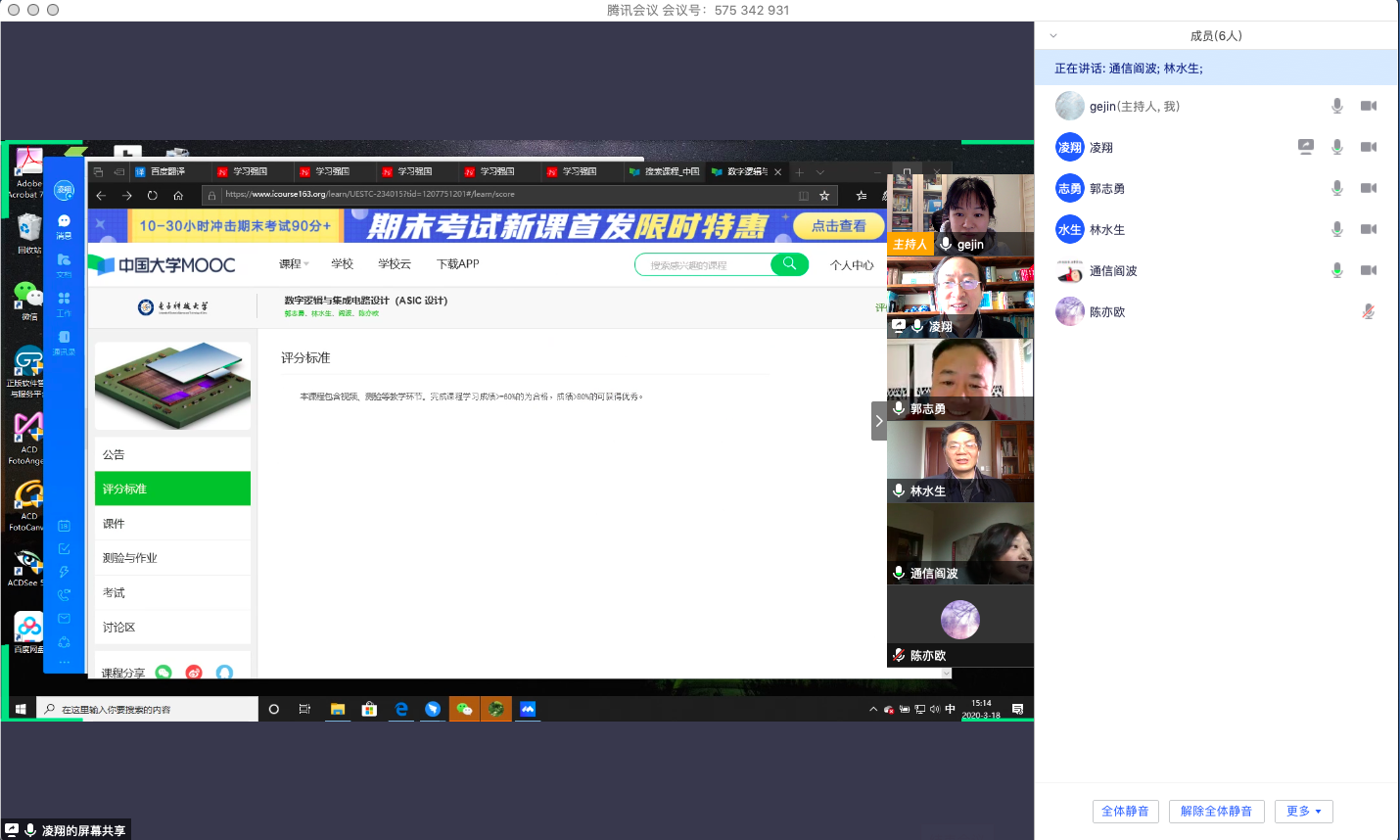Click the screen-share icon beside 凌翔

[x=1305, y=147]
